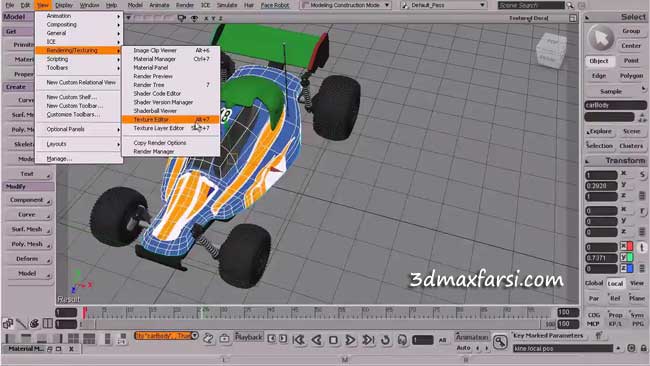Image resolution: width=650 pixels, height=366 pixels.
Task: Click the Explore button
Action: [599, 131]
